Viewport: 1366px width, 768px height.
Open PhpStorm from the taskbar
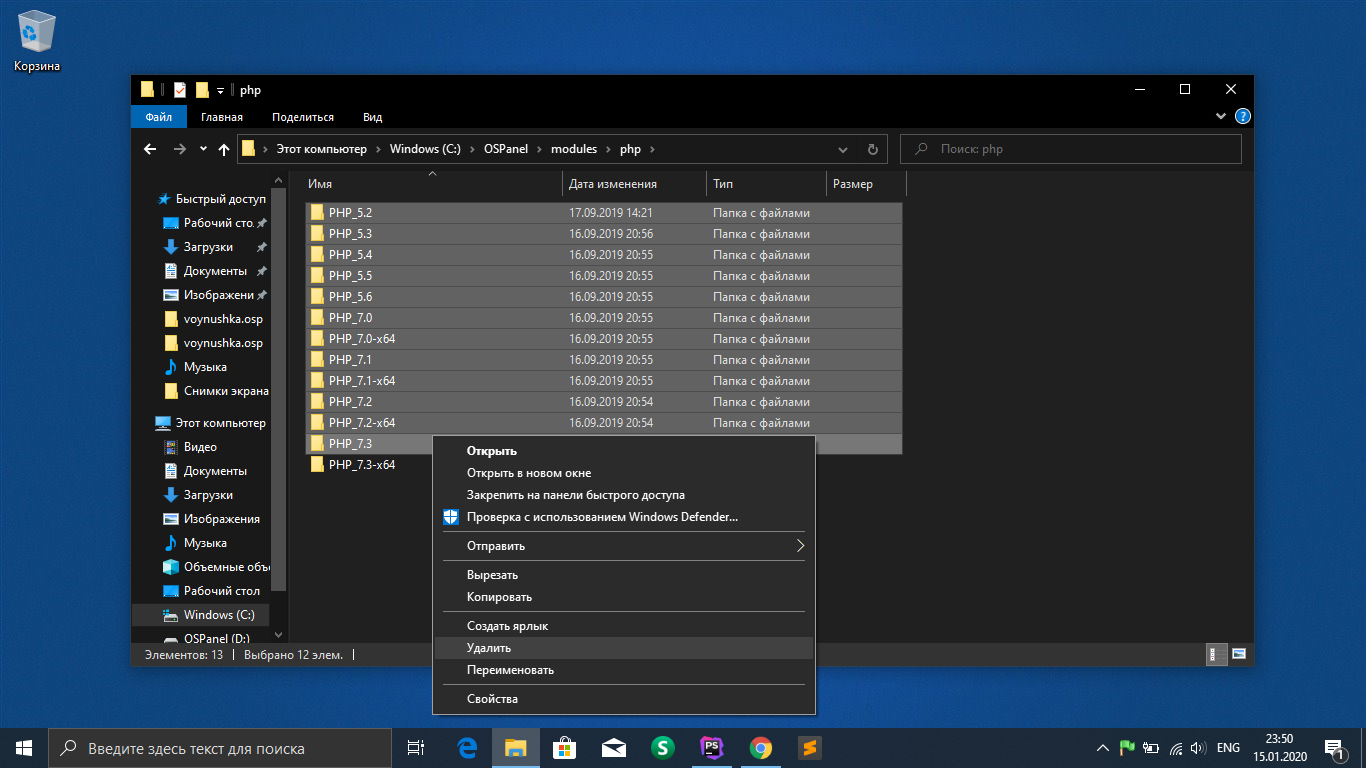tap(712, 748)
